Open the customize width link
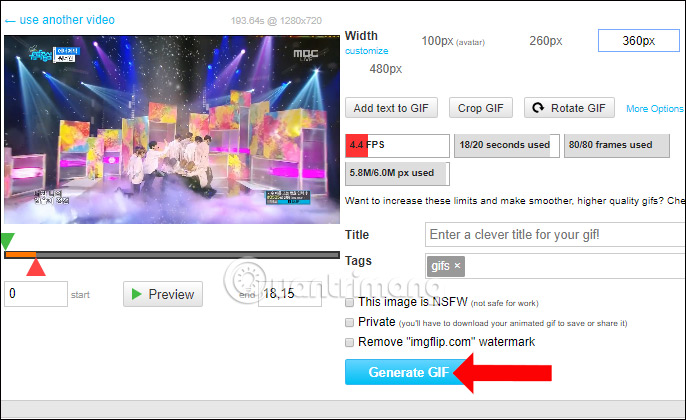Image resolution: width=686 pixels, height=420 pixels. click(x=366, y=51)
